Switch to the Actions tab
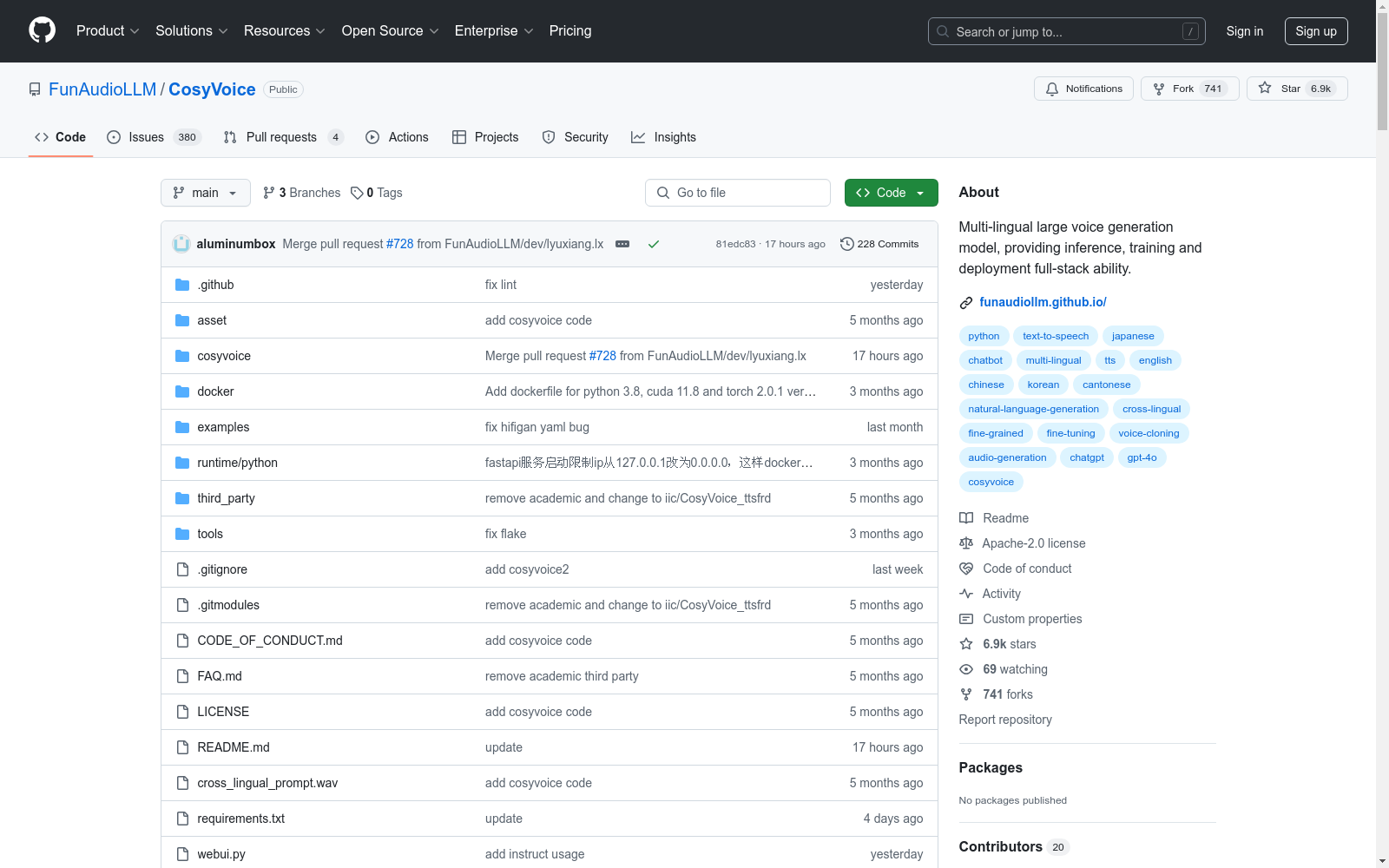Image resolution: width=1389 pixels, height=868 pixels. point(398,137)
